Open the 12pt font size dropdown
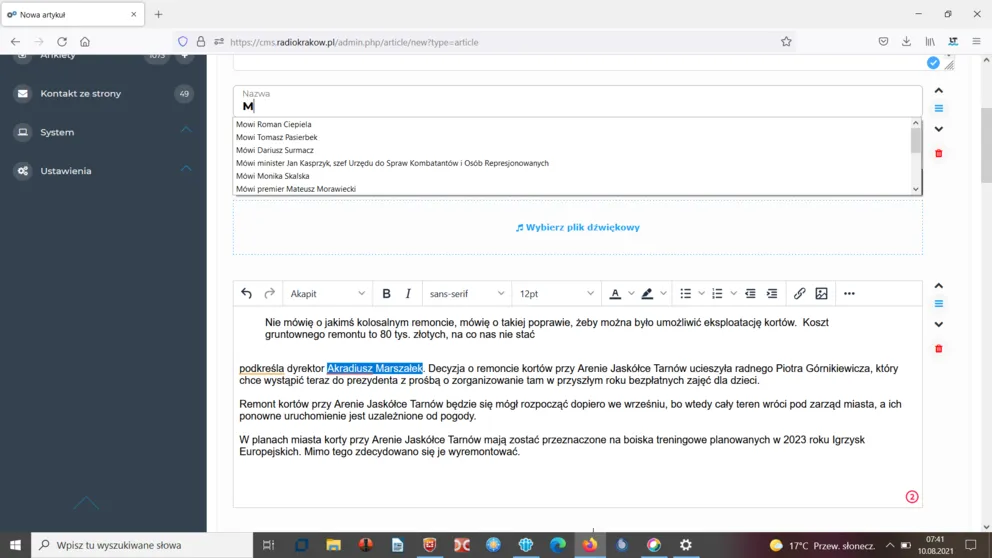Viewport: 992px width, 558px height. 557,294
